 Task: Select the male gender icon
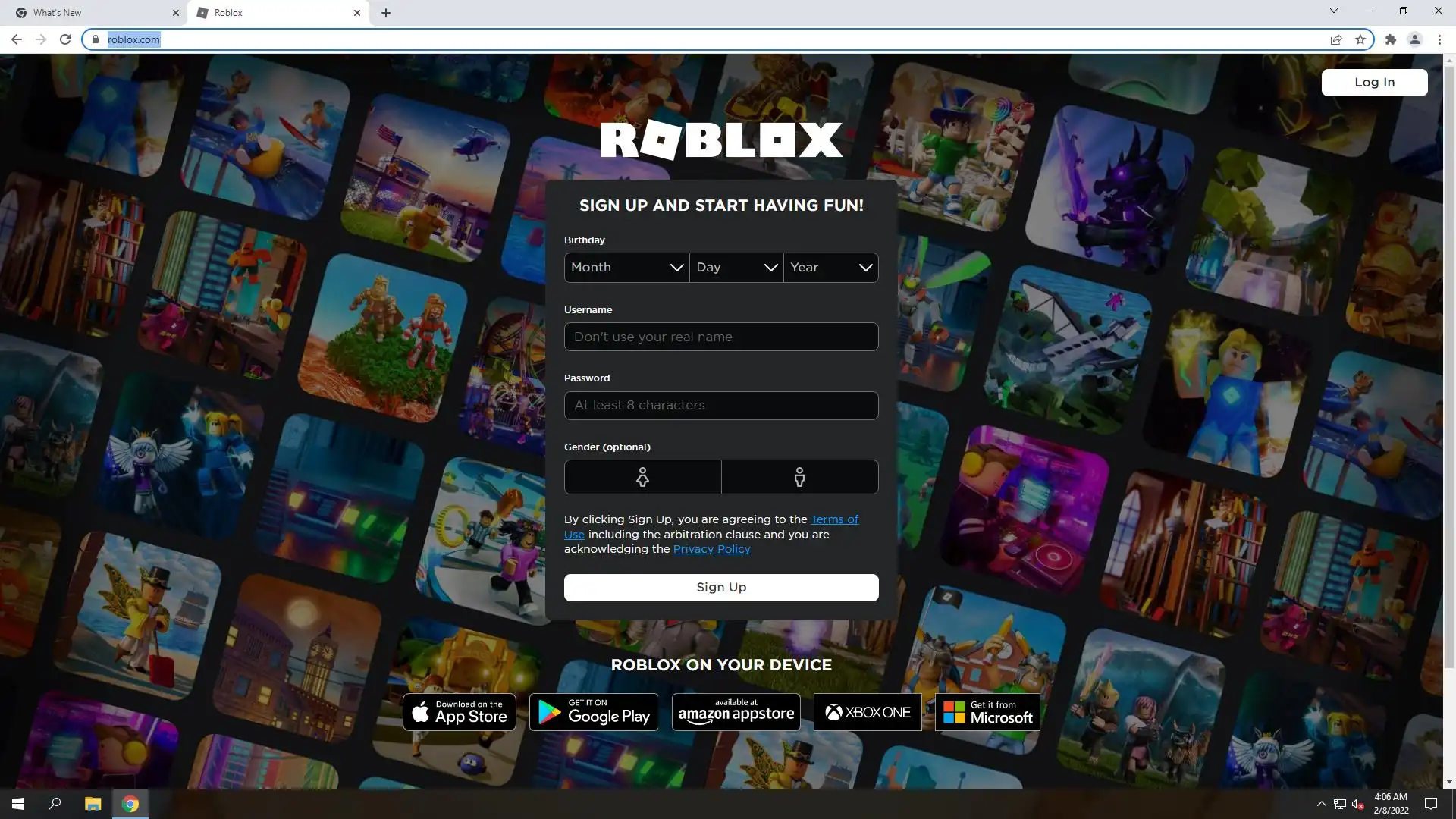click(799, 477)
